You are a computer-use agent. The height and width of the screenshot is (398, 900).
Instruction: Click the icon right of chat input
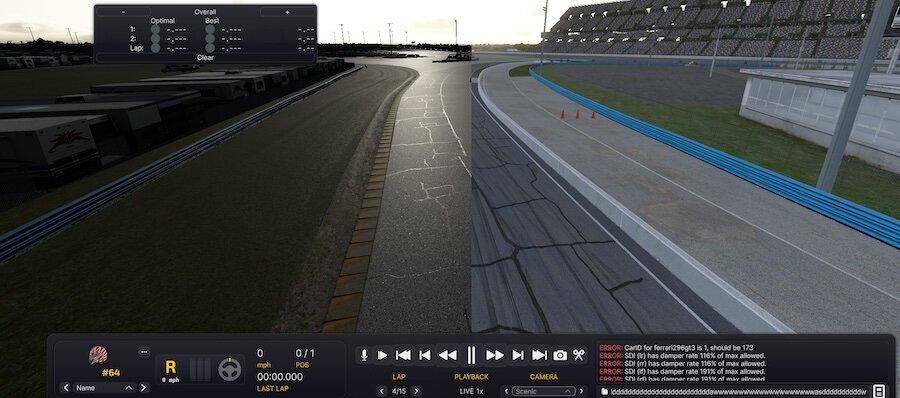click(x=879, y=391)
